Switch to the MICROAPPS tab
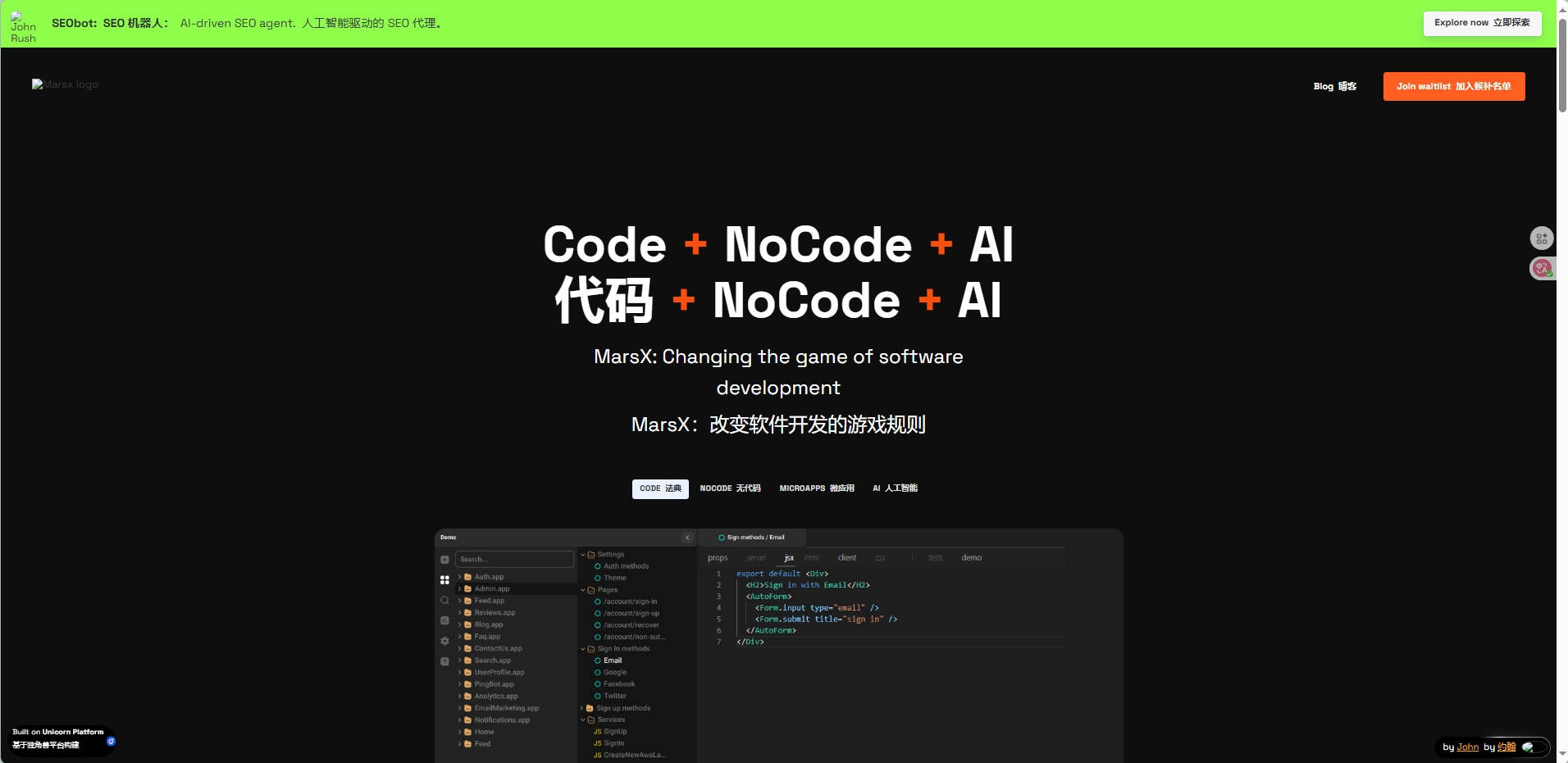Screen dimensions: 1568x763 pyautogui.click(x=816, y=488)
